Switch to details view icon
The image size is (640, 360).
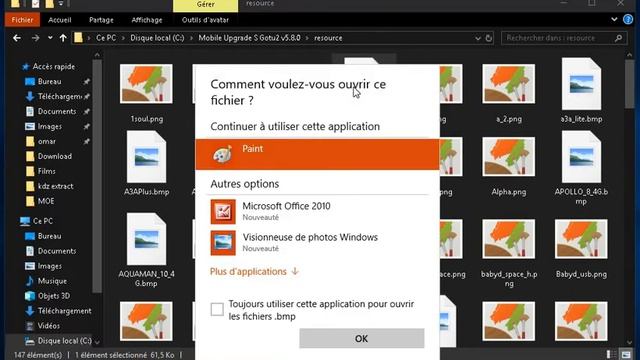pyautogui.click(x=611, y=354)
